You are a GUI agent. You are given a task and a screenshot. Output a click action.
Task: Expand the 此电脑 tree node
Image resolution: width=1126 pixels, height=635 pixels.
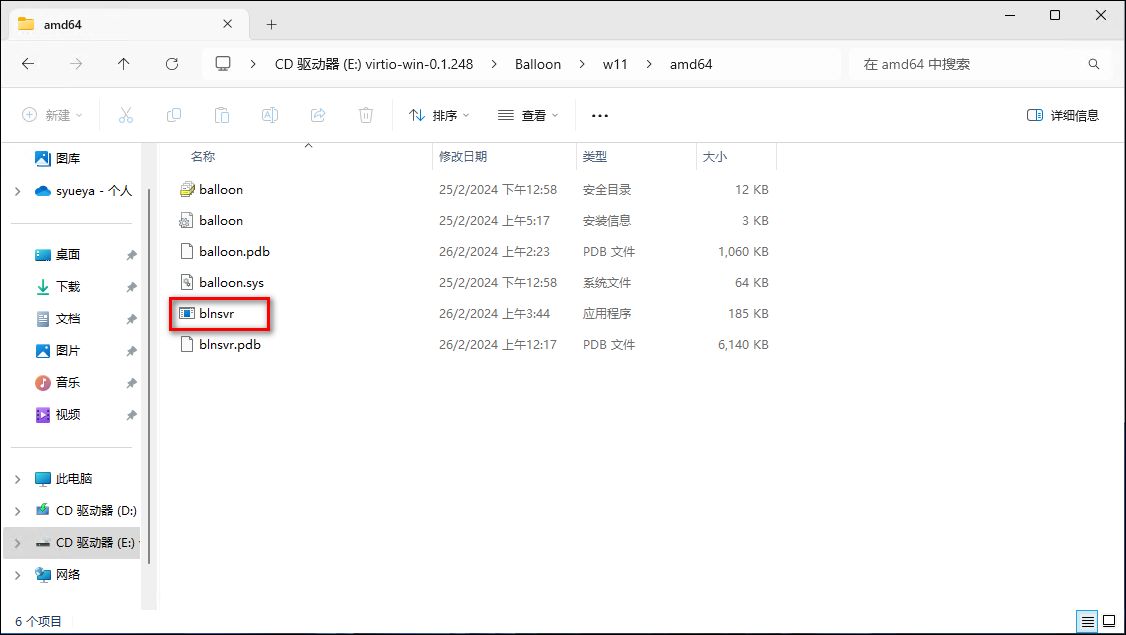pos(17,479)
